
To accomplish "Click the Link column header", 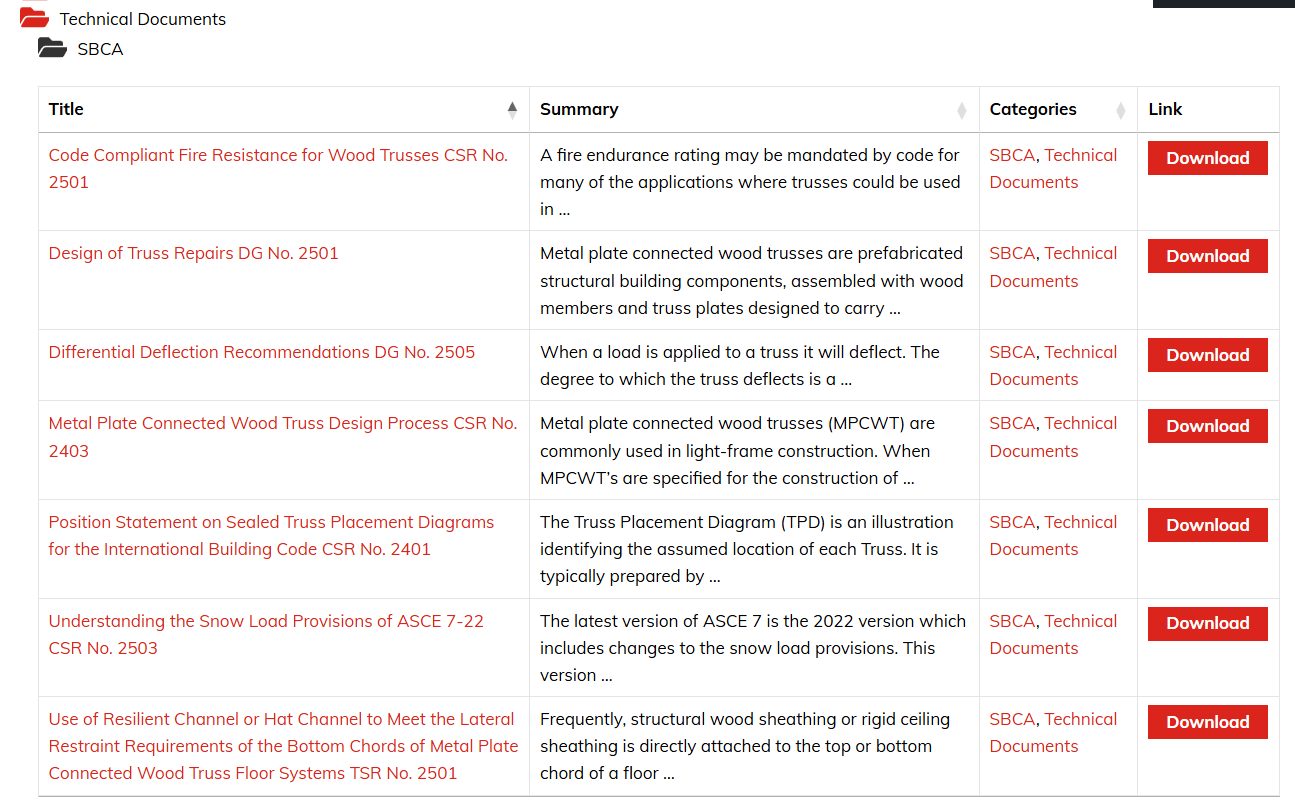I will [1165, 109].
